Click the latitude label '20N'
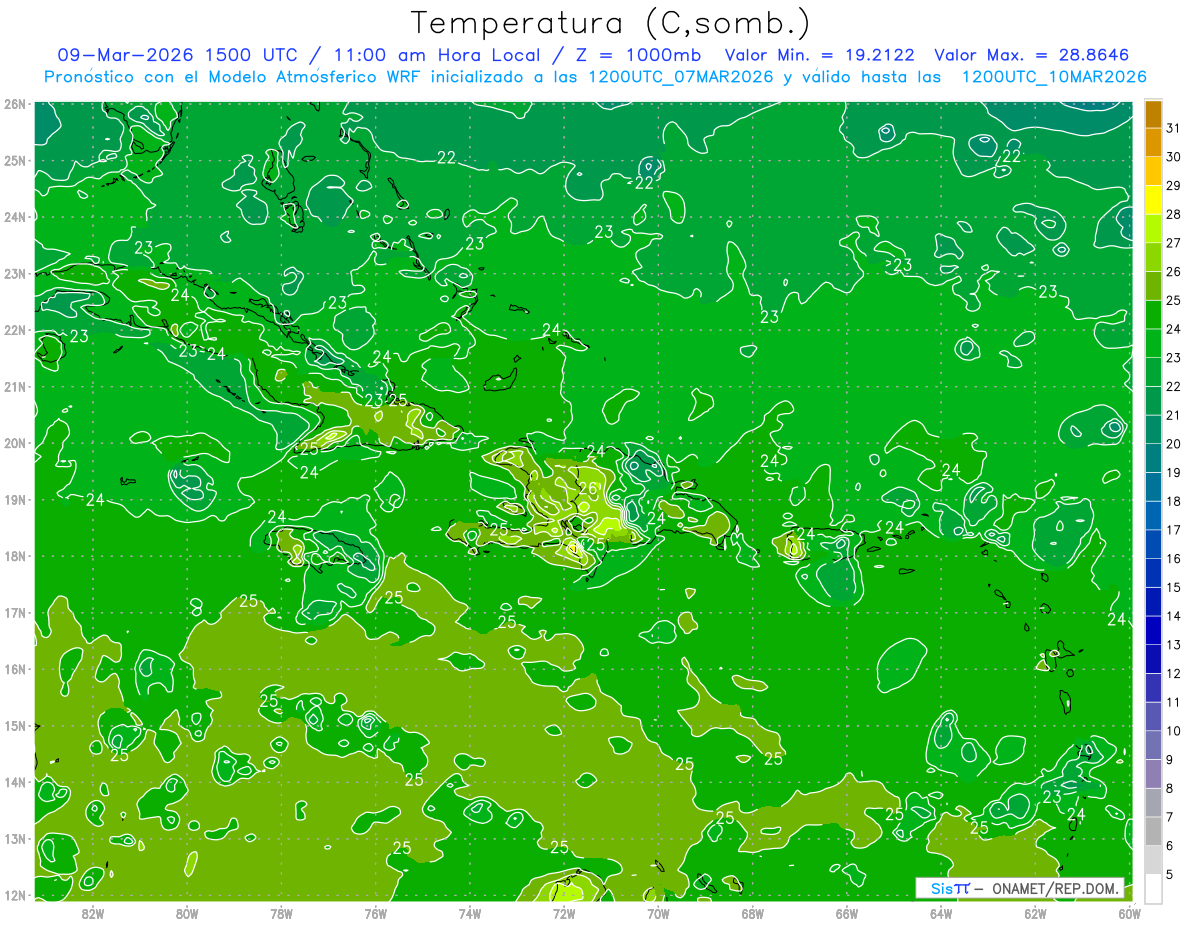The height and width of the screenshot is (927, 1200). tap(15, 443)
